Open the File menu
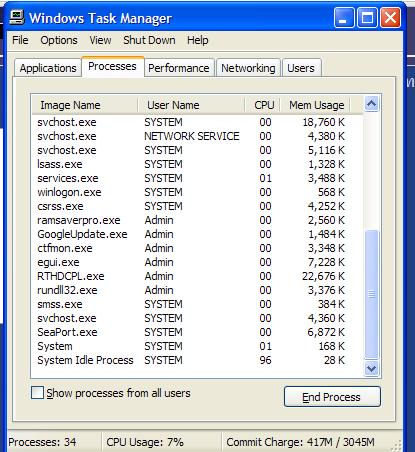 point(20,40)
